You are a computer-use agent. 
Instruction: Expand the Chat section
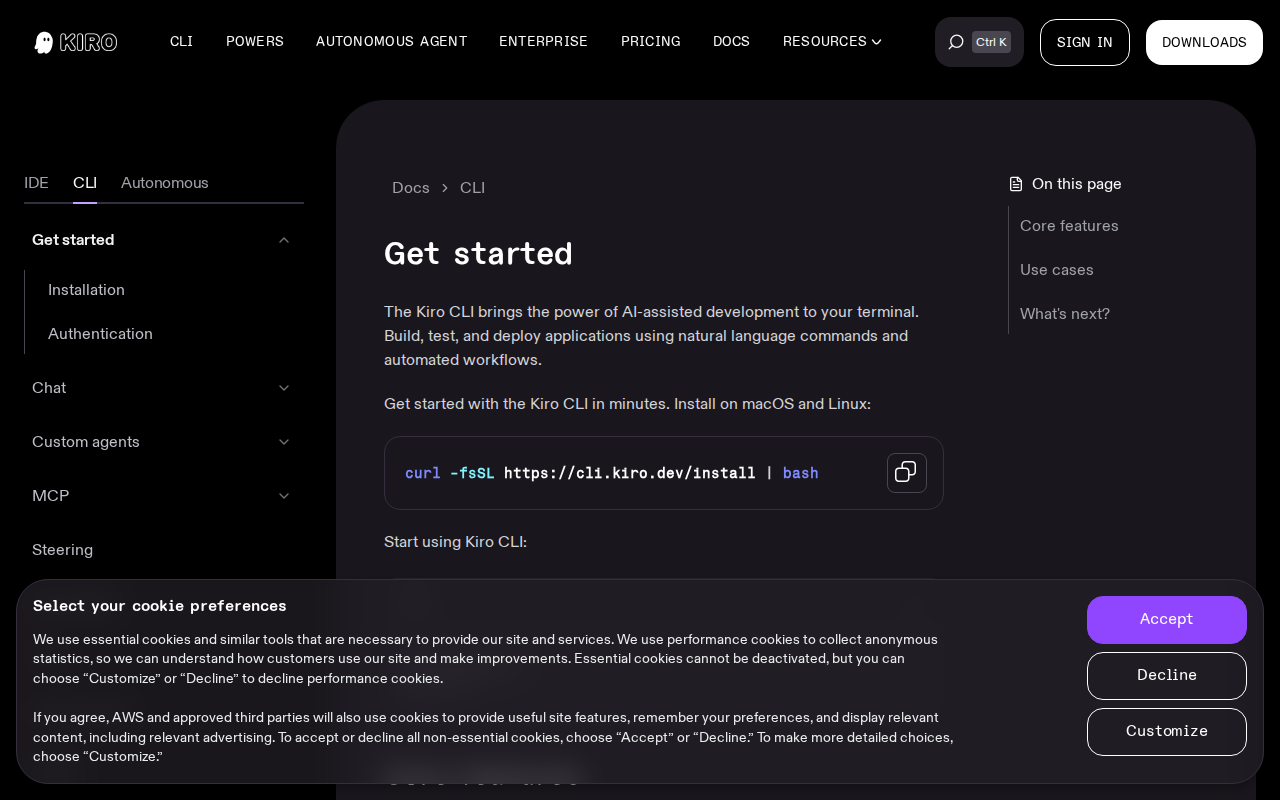pyautogui.click(x=283, y=388)
